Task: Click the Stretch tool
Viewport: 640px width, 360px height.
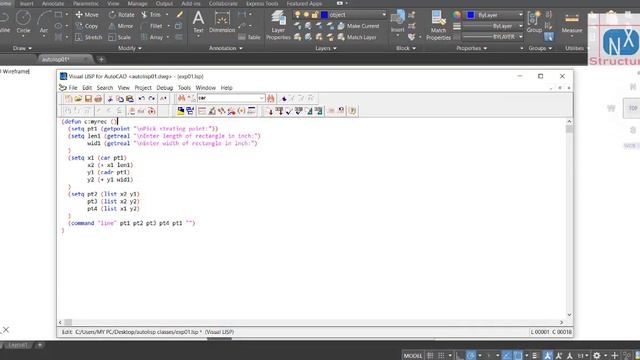Action: pyautogui.click(x=89, y=37)
